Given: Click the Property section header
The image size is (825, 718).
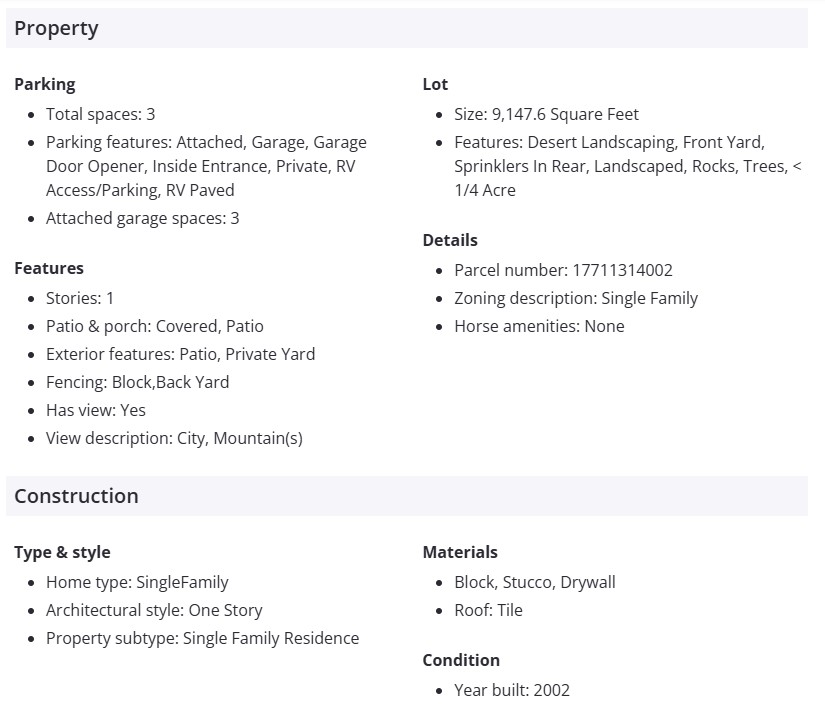Looking at the screenshot, I should coord(57,28).
